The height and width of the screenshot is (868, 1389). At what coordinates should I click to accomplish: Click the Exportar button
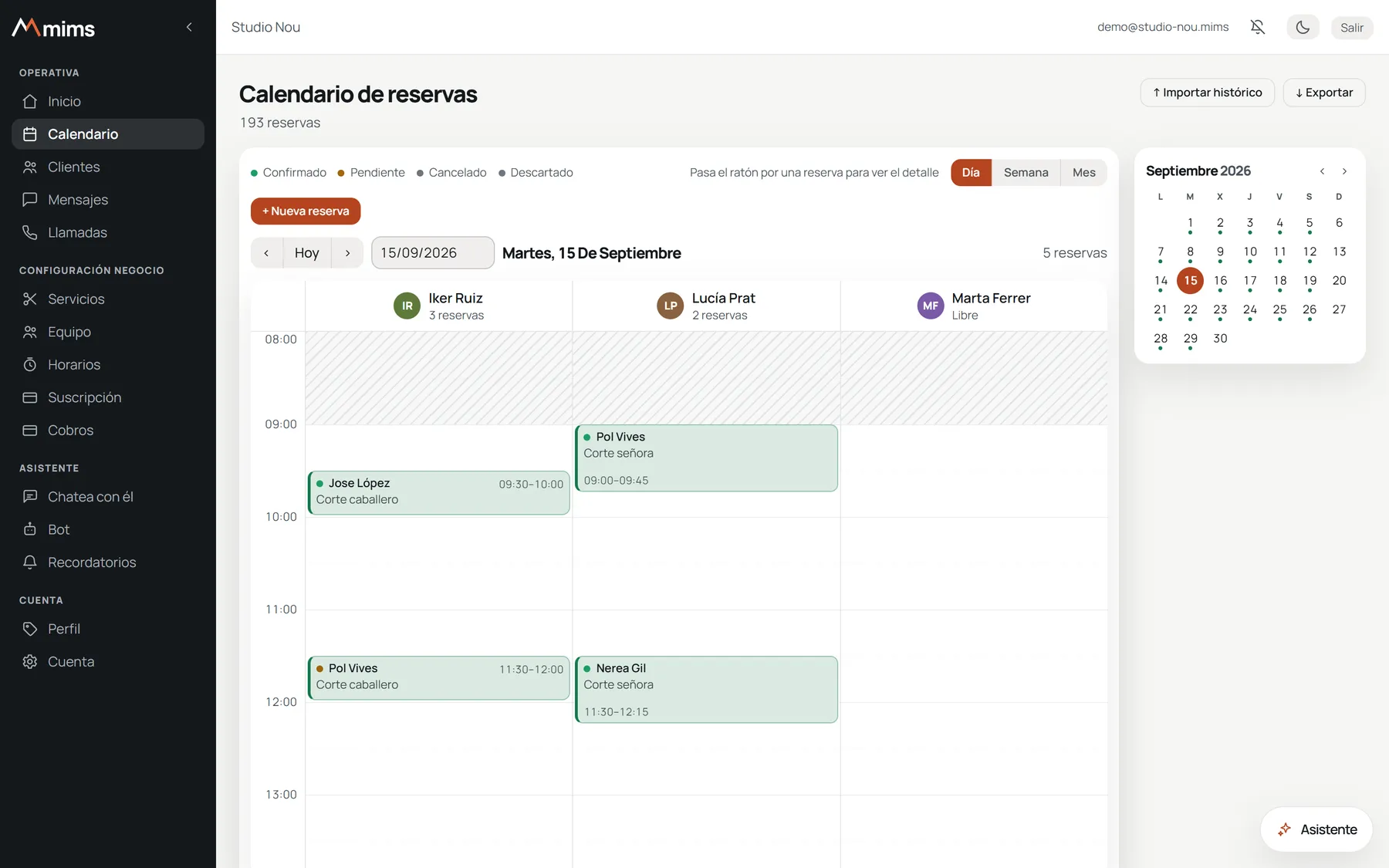click(x=1324, y=93)
